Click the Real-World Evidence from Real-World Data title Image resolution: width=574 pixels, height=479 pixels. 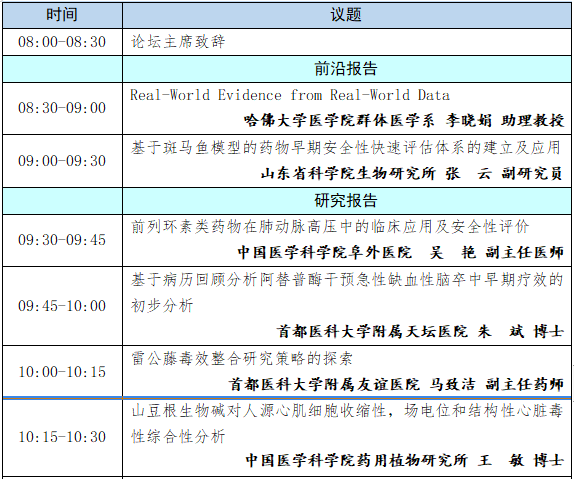(x=290, y=95)
